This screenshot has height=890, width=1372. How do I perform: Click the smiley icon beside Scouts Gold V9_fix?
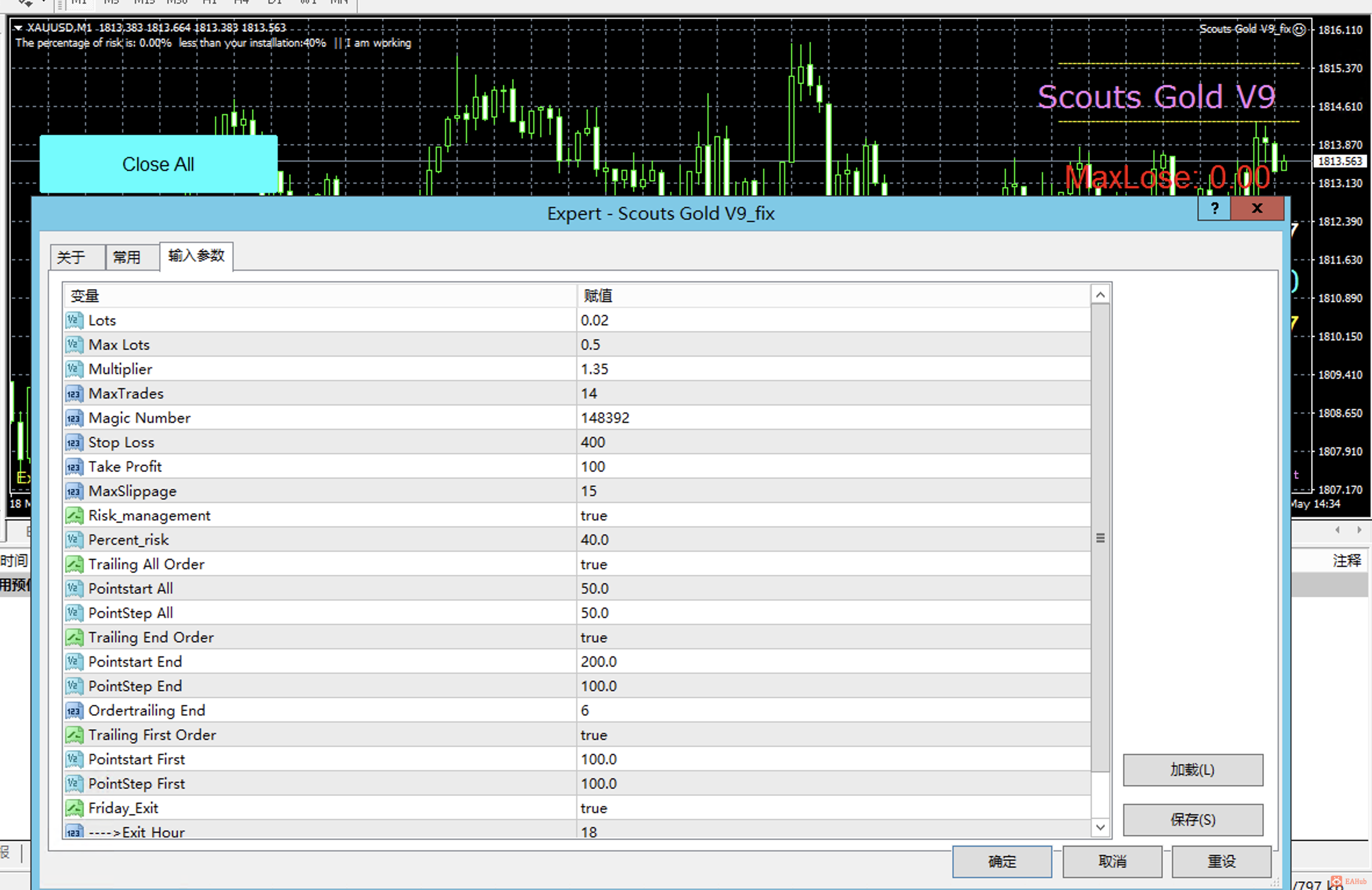click(1299, 29)
